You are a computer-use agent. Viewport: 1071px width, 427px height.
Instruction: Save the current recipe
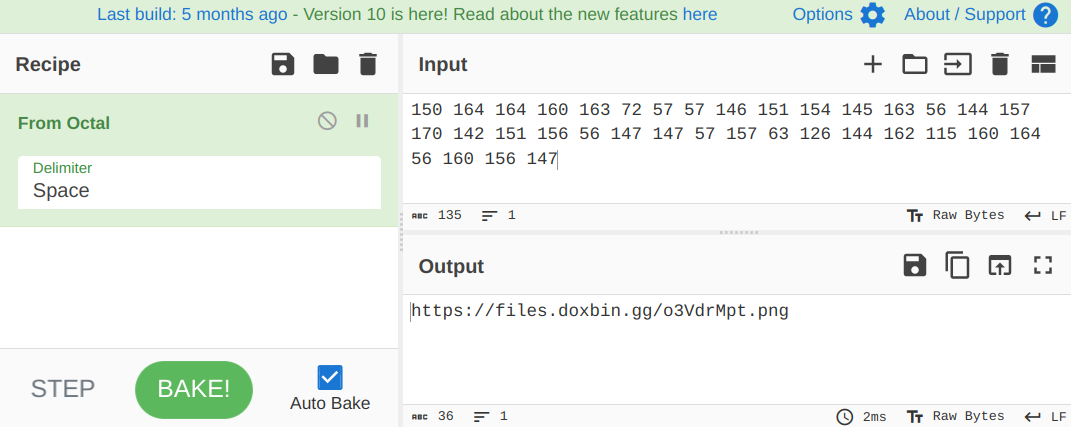click(x=283, y=64)
